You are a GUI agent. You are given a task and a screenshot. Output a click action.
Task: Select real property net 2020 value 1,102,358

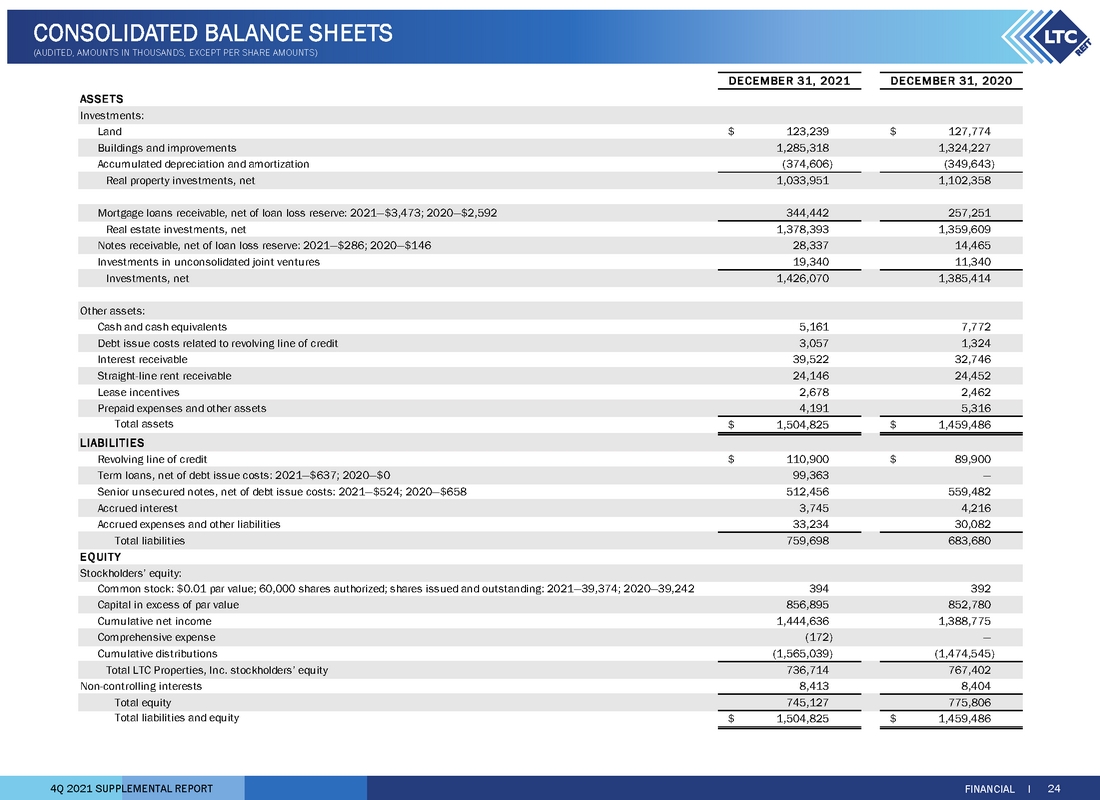965,180
